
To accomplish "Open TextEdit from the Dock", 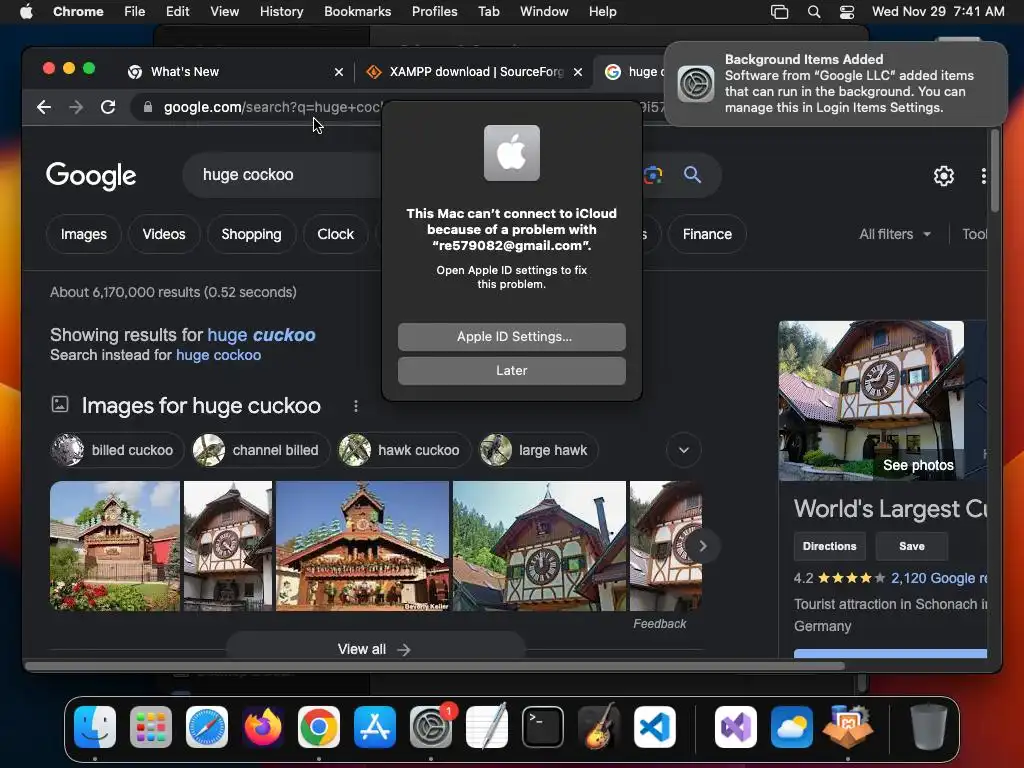I will [x=487, y=727].
